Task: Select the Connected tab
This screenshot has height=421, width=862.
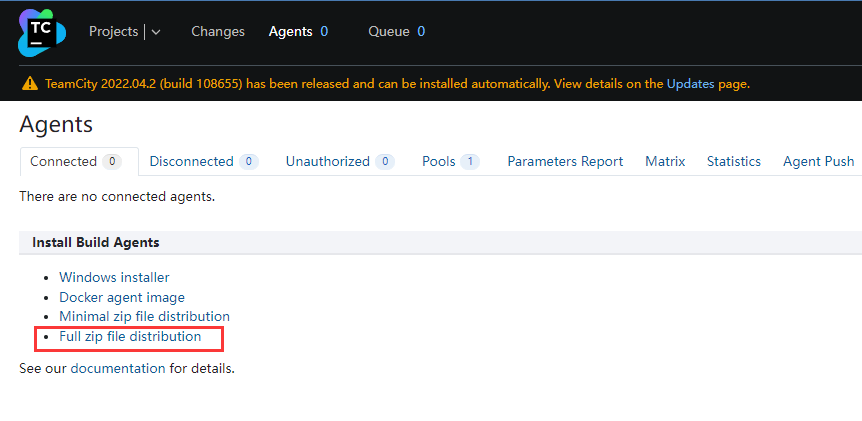Action: point(79,162)
